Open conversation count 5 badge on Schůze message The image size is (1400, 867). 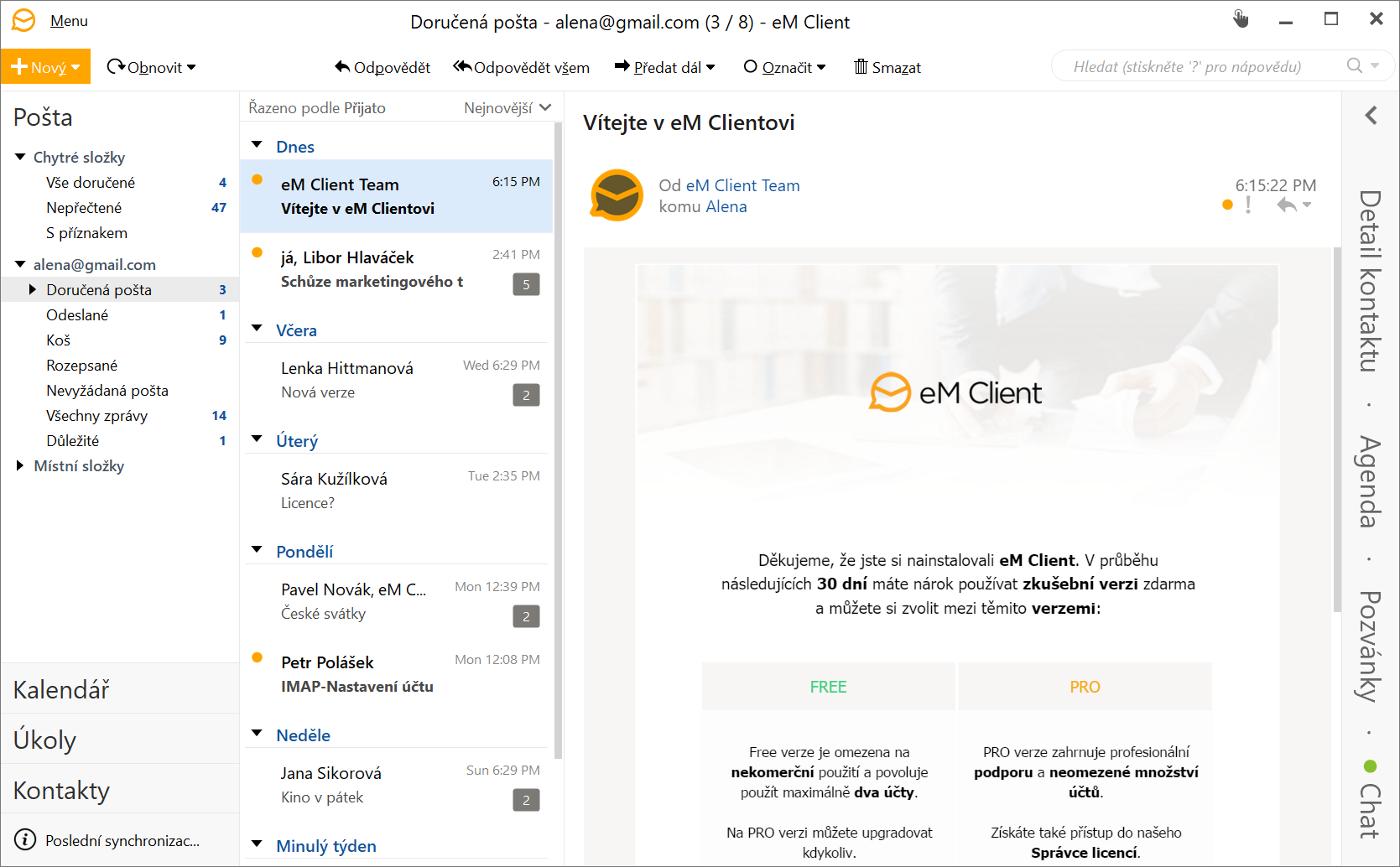526,284
